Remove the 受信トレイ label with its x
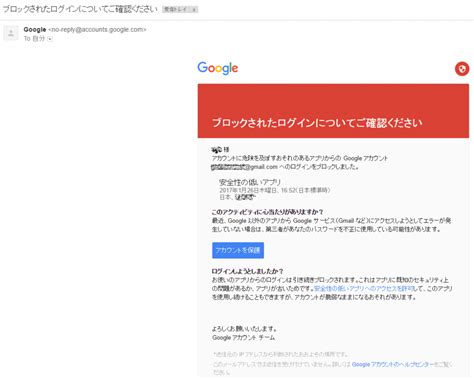The image size is (474, 379). (x=194, y=10)
